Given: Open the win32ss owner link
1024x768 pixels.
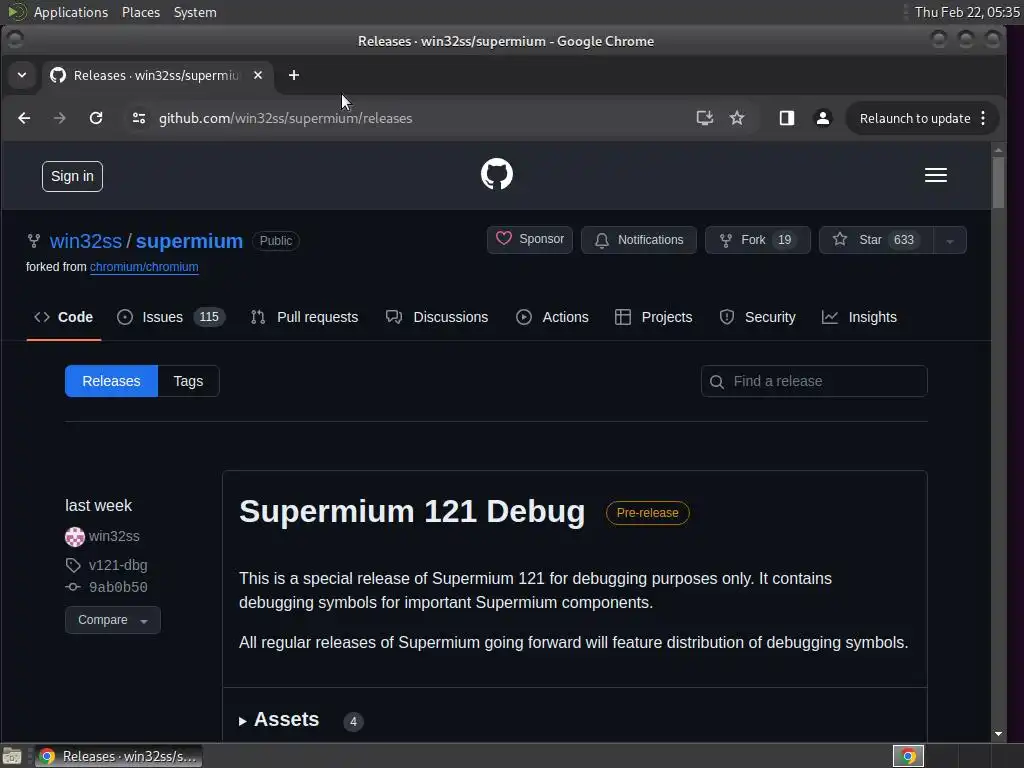Looking at the screenshot, I should [86, 241].
